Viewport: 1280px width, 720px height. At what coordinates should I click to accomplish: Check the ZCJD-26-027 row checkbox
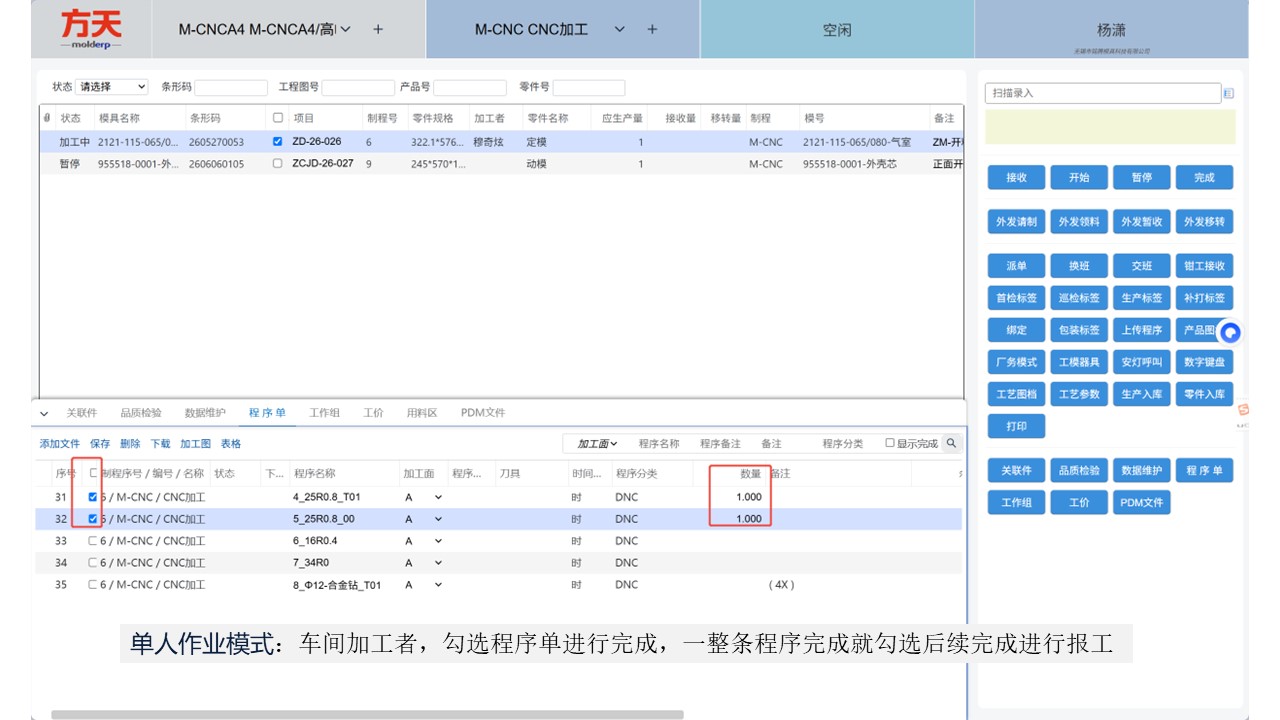277,164
